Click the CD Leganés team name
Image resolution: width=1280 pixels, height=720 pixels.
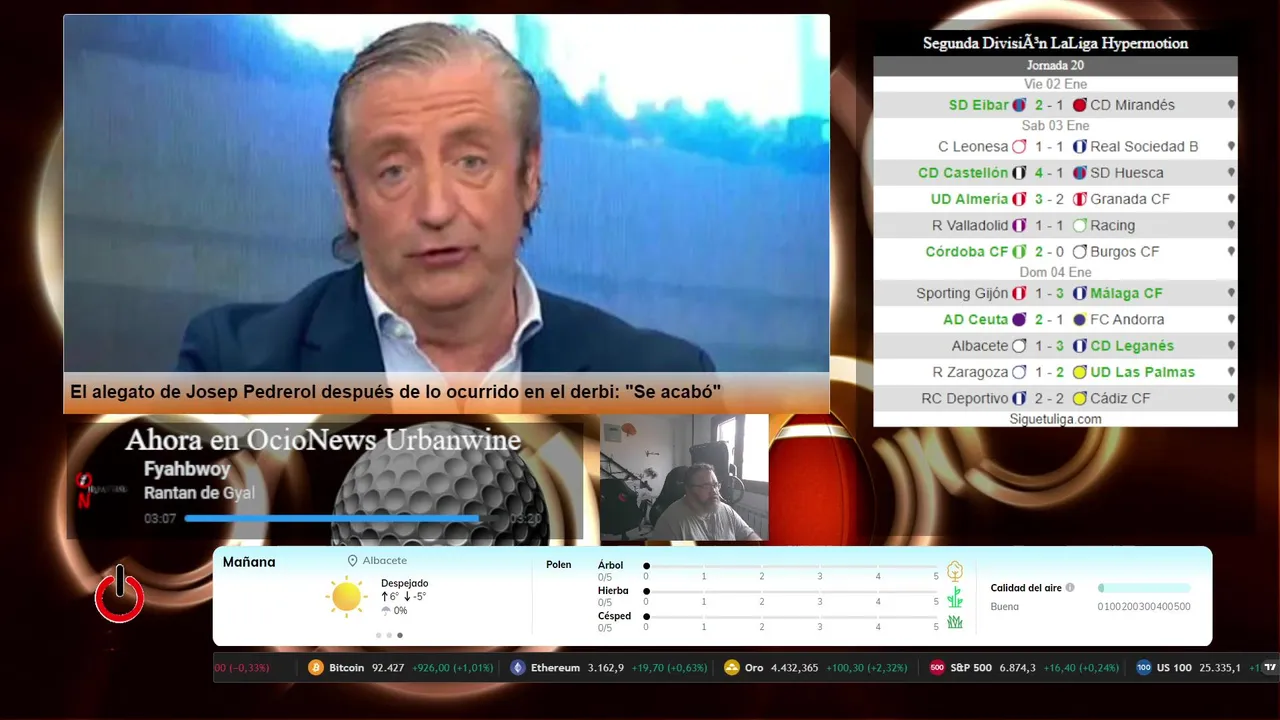point(1132,346)
